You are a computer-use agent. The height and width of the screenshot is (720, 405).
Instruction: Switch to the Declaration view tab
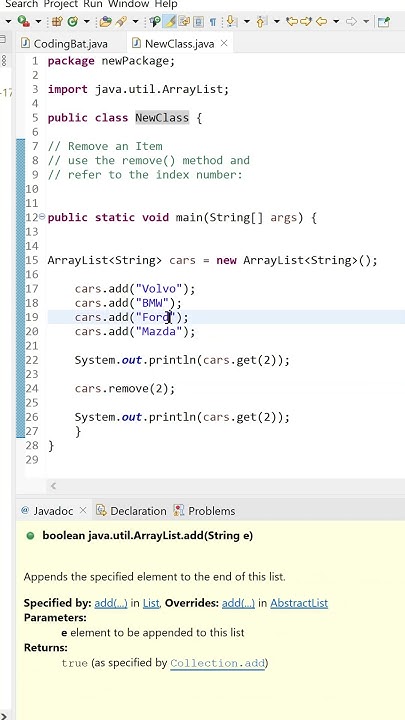pyautogui.click(x=138, y=511)
